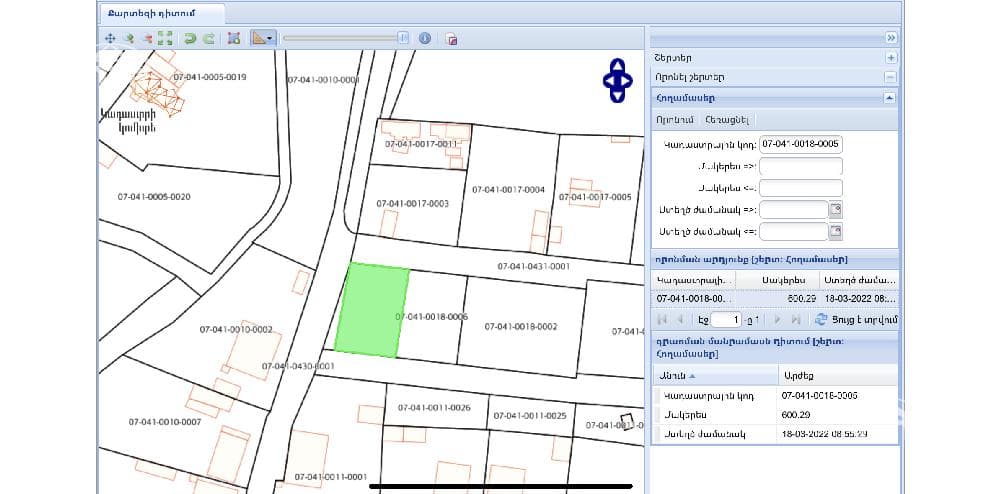Click the value 600.29 in details grid
Viewport: 1000px width, 494px height.
coord(796,415)
